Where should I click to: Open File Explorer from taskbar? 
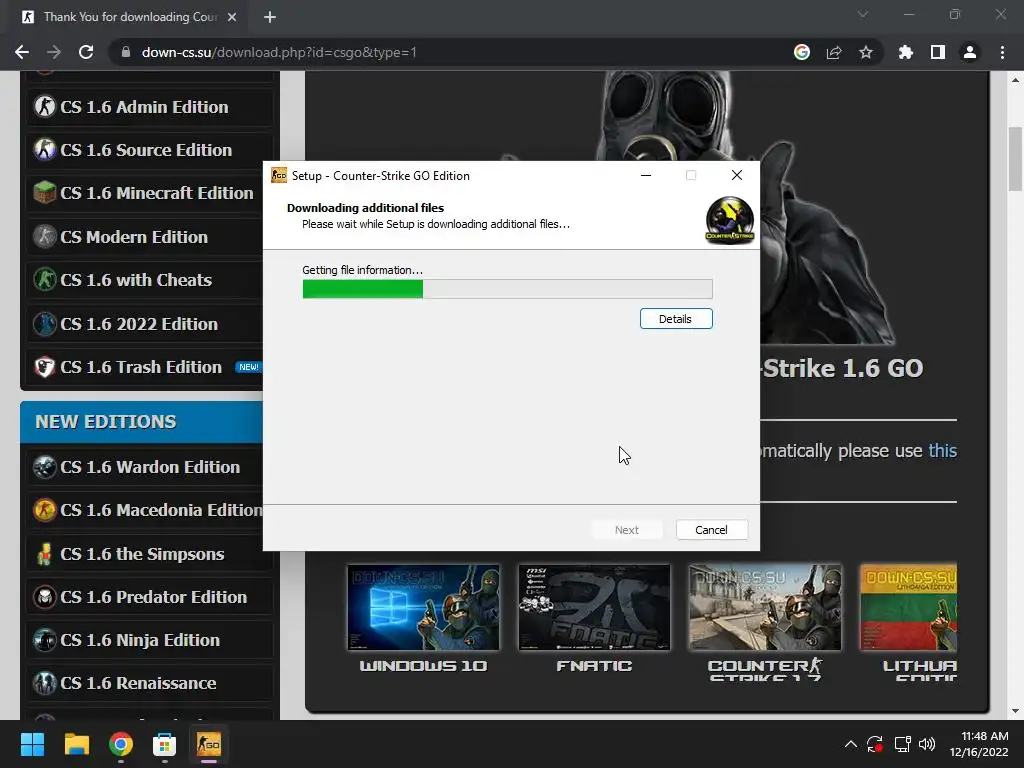76,744
